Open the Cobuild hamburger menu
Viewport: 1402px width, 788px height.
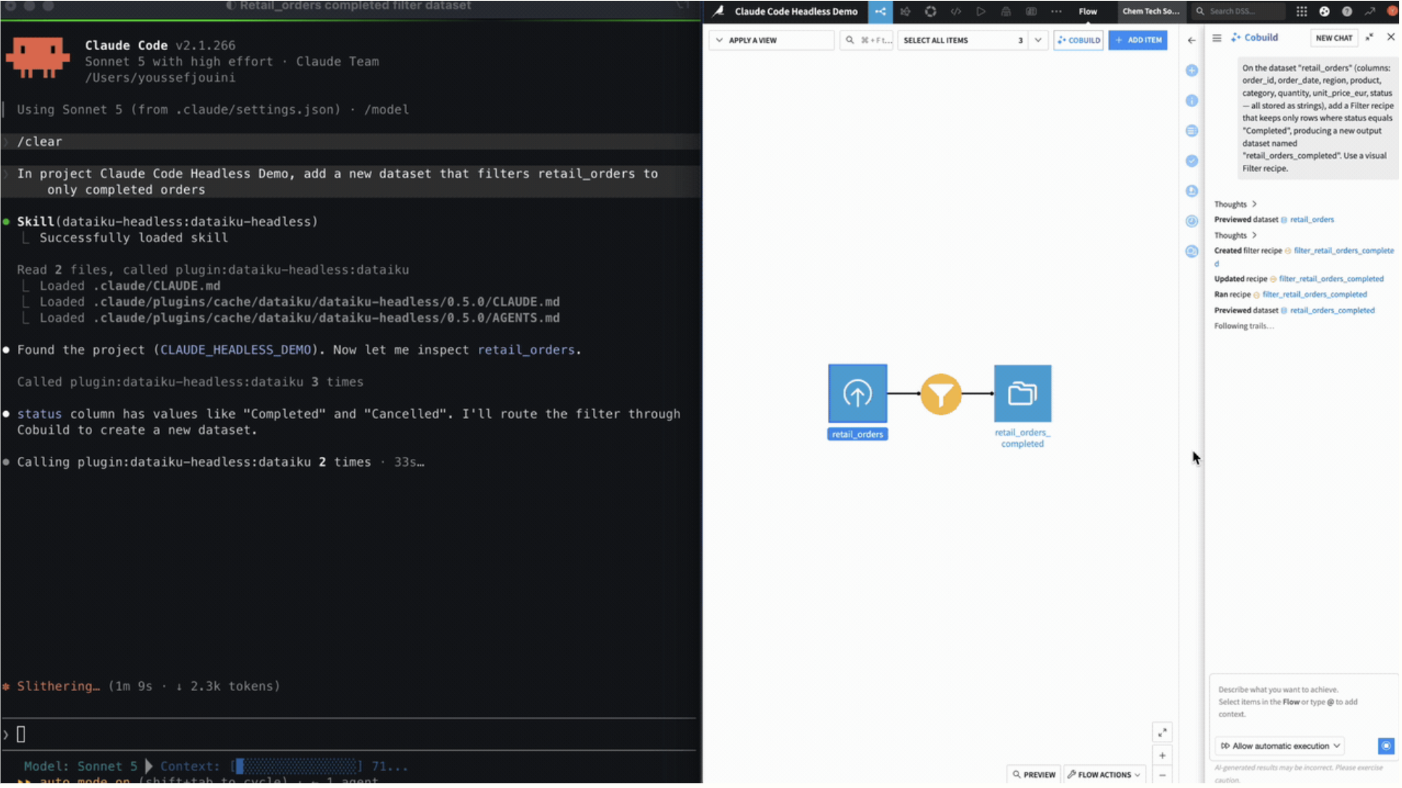(1217, 38)
